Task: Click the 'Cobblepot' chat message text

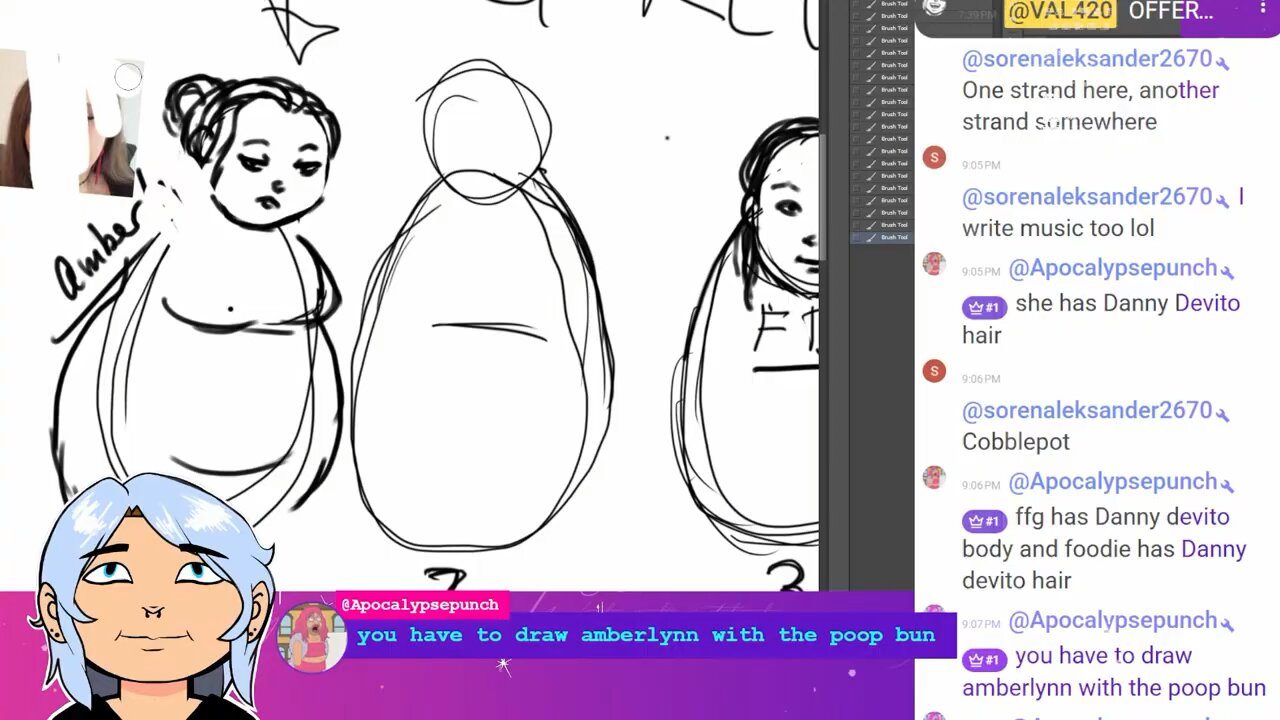Action: tap(1016, 442)
